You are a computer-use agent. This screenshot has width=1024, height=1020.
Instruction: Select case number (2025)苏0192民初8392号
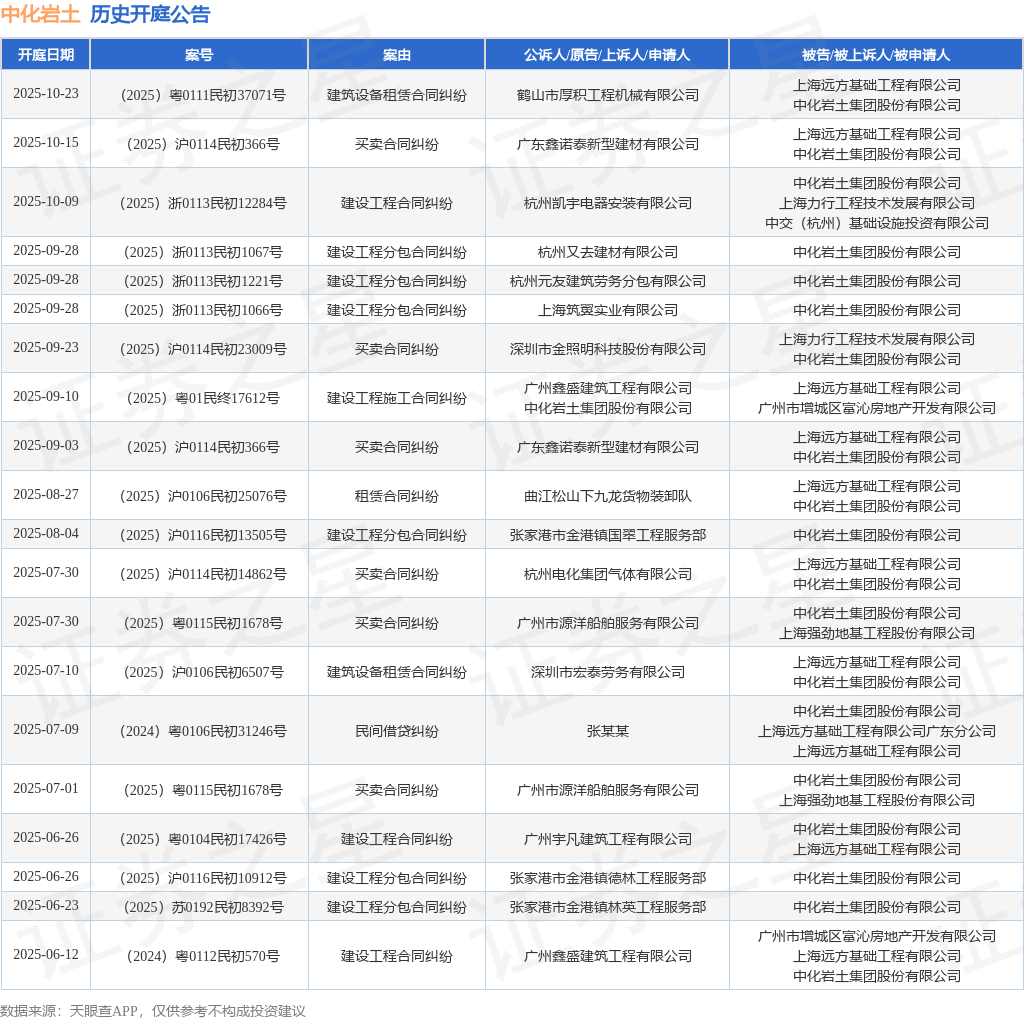point(203,907)
